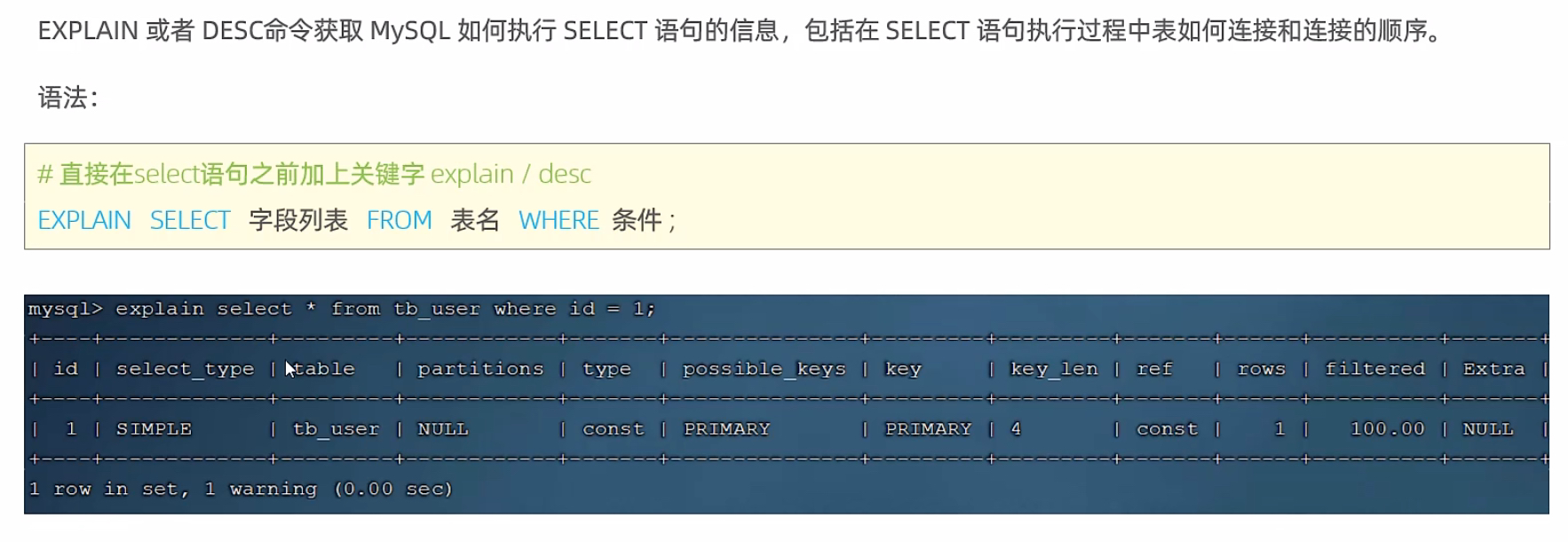Click the green comment line about explain / desc
This screenshot has height=542, width=1568.
point(314,174)
